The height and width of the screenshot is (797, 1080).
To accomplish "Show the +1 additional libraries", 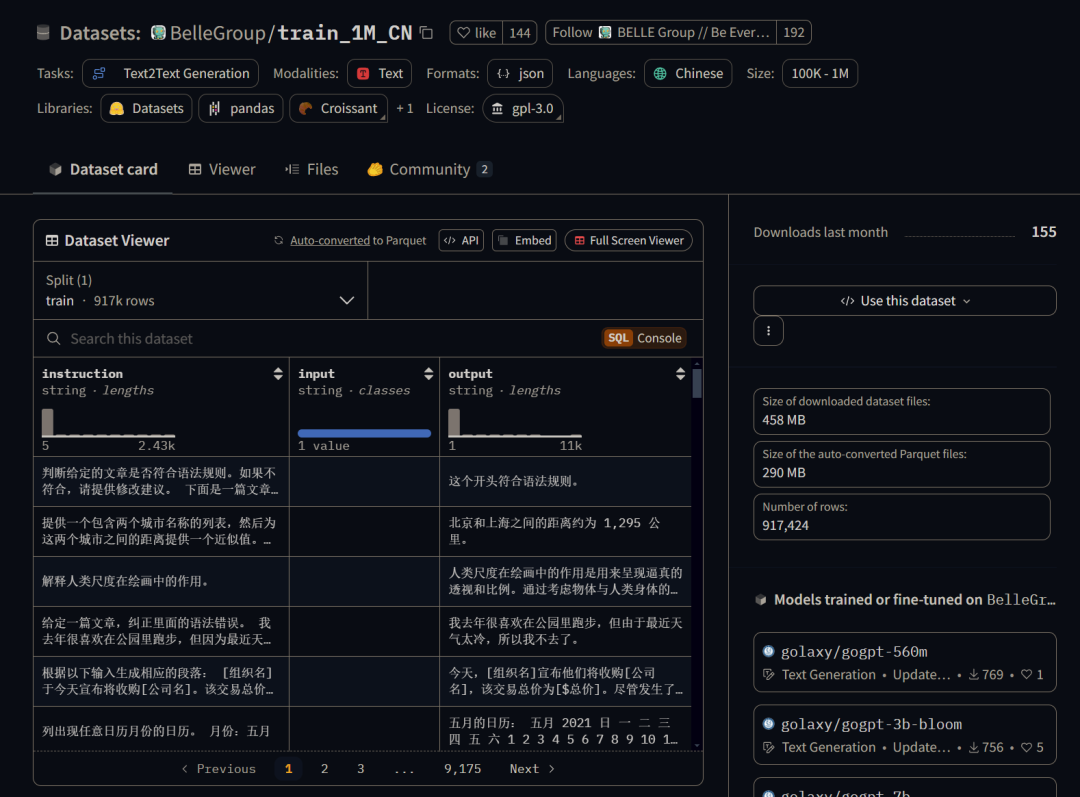I will coord(404,108).
